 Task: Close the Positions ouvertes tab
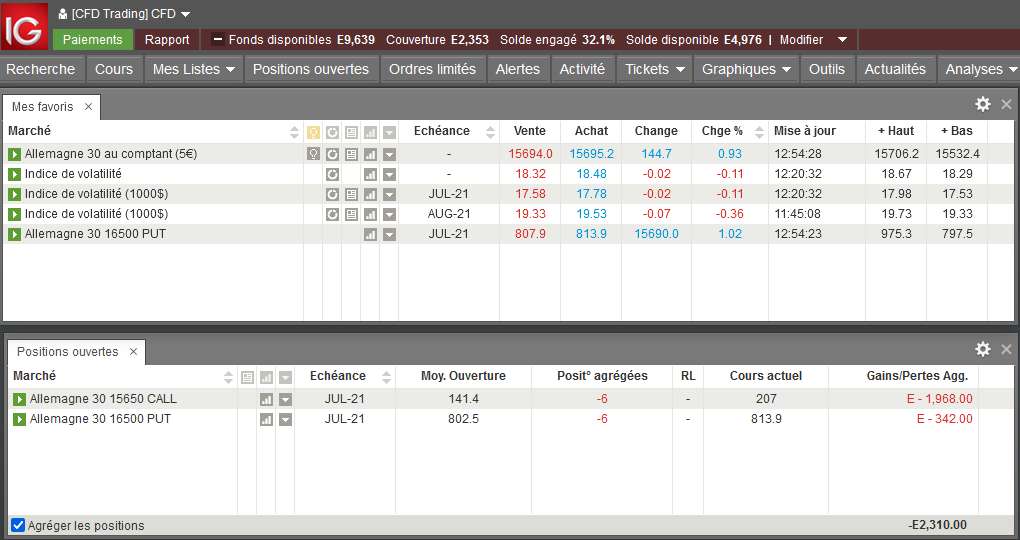(133, 351)
